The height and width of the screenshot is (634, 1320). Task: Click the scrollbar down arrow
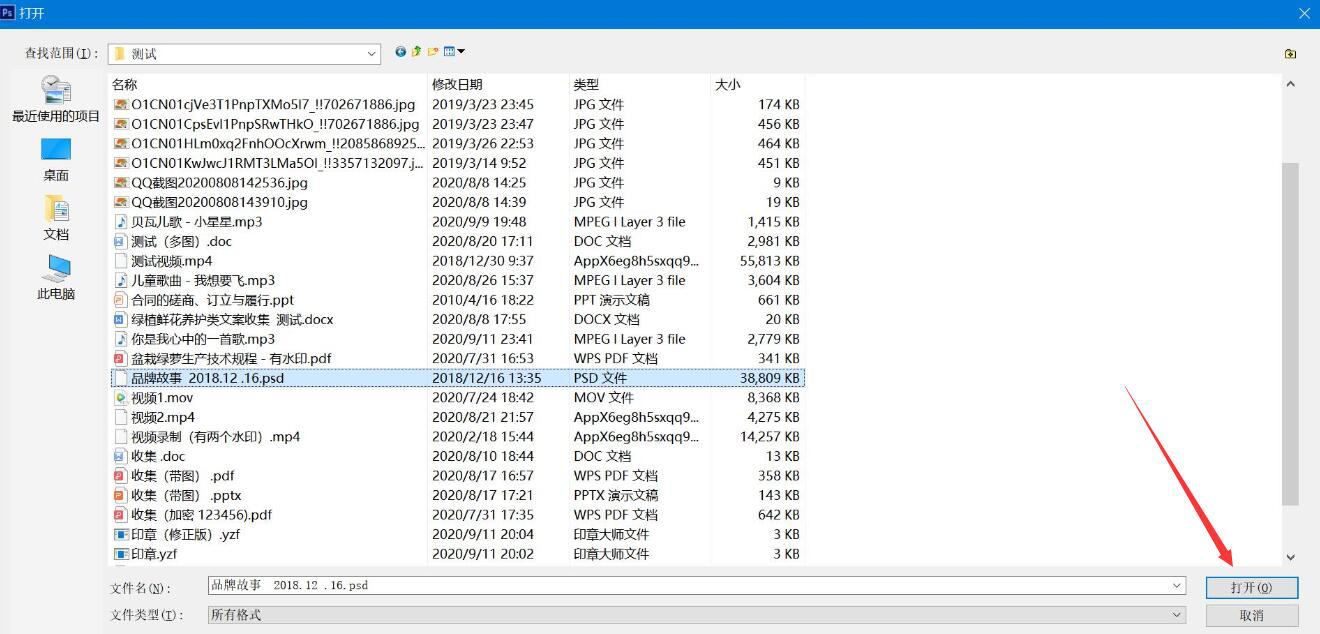[x=1290, y=557]
